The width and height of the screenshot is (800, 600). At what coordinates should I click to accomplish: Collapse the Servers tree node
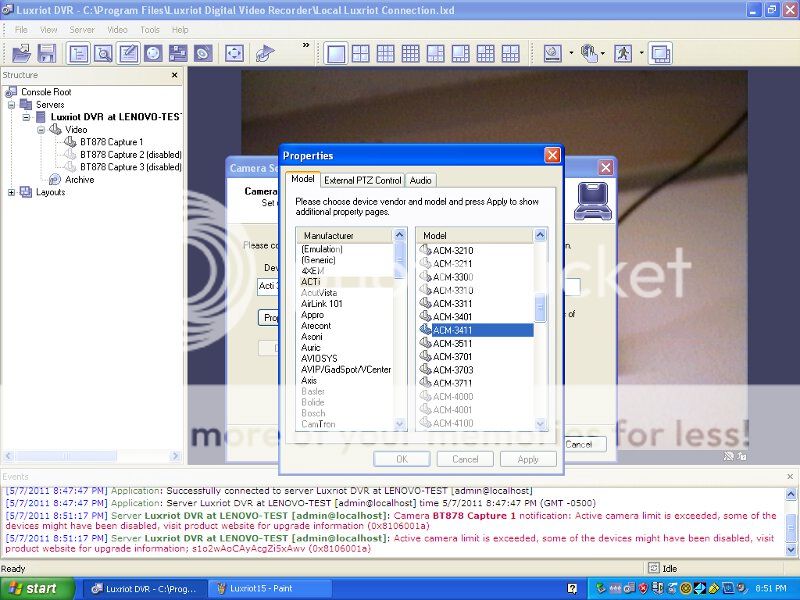coord(12,104)
